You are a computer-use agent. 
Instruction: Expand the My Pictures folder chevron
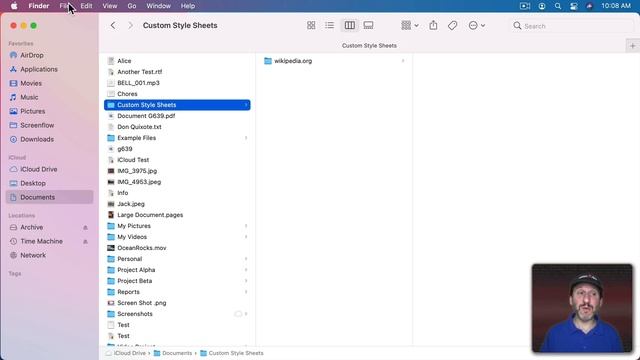[x=246, y=226]
